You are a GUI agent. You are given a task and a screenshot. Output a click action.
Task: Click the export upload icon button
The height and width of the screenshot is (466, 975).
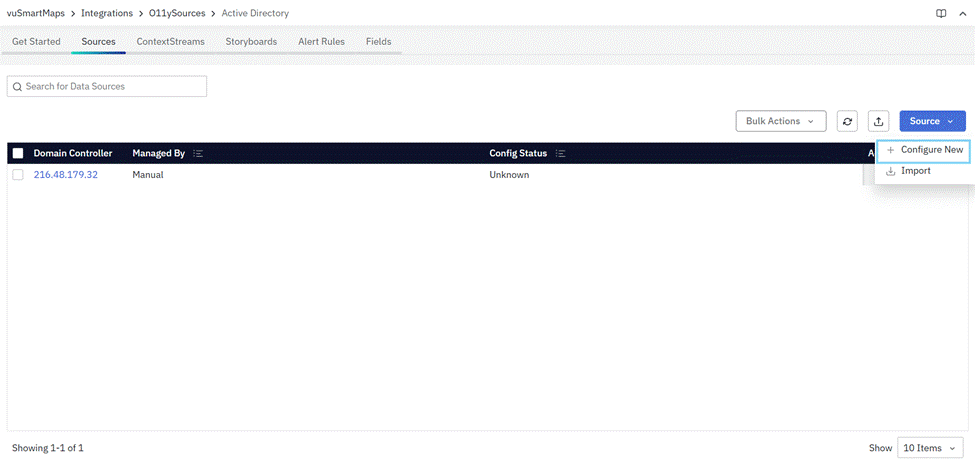pos(878,121)
